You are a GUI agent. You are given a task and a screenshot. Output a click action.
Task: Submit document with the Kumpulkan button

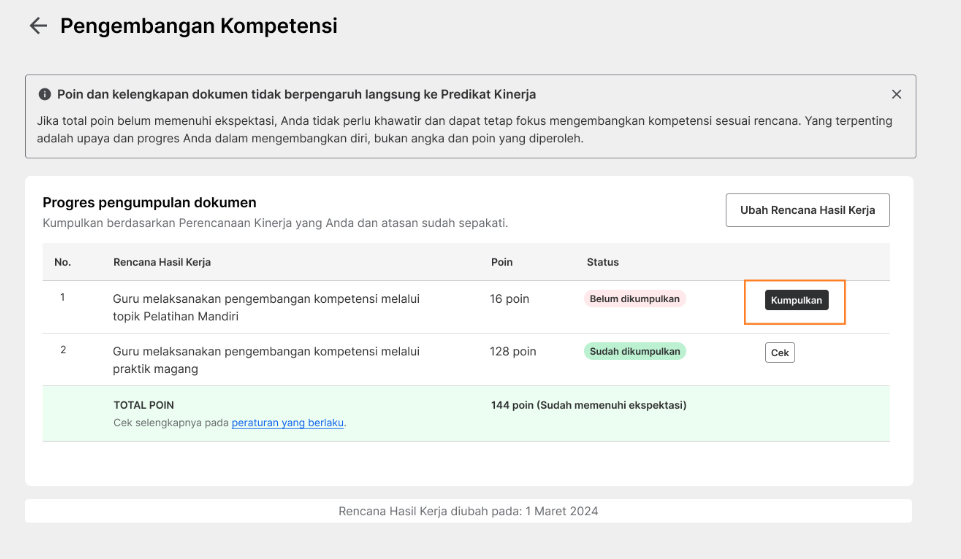tap(796, 300)
